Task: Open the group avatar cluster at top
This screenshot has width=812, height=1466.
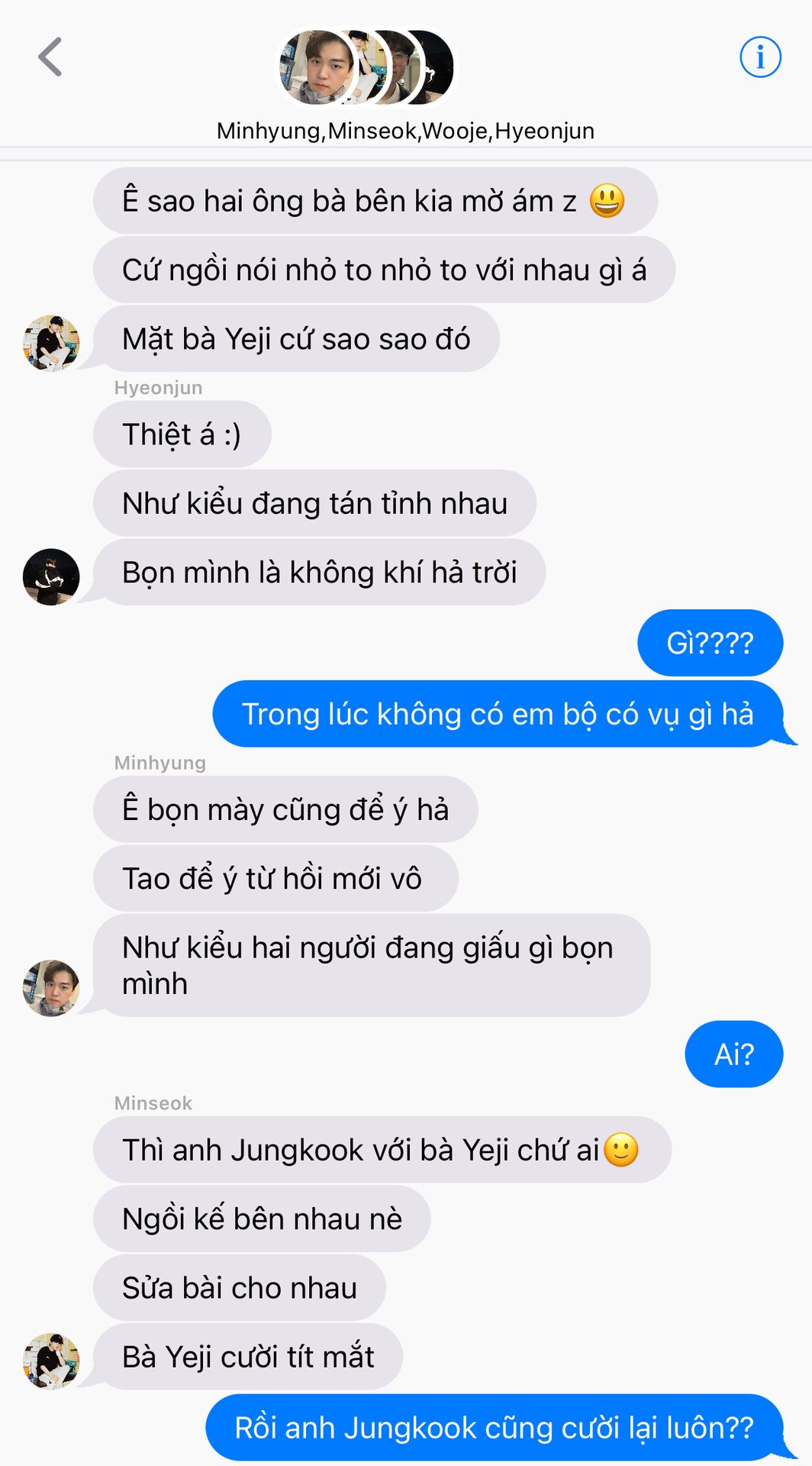Action: tap(366, 68)
